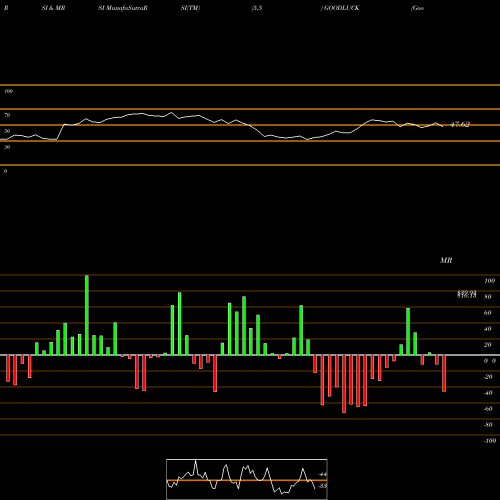Click the RSI axis label 50

click(x=7, y=131)
